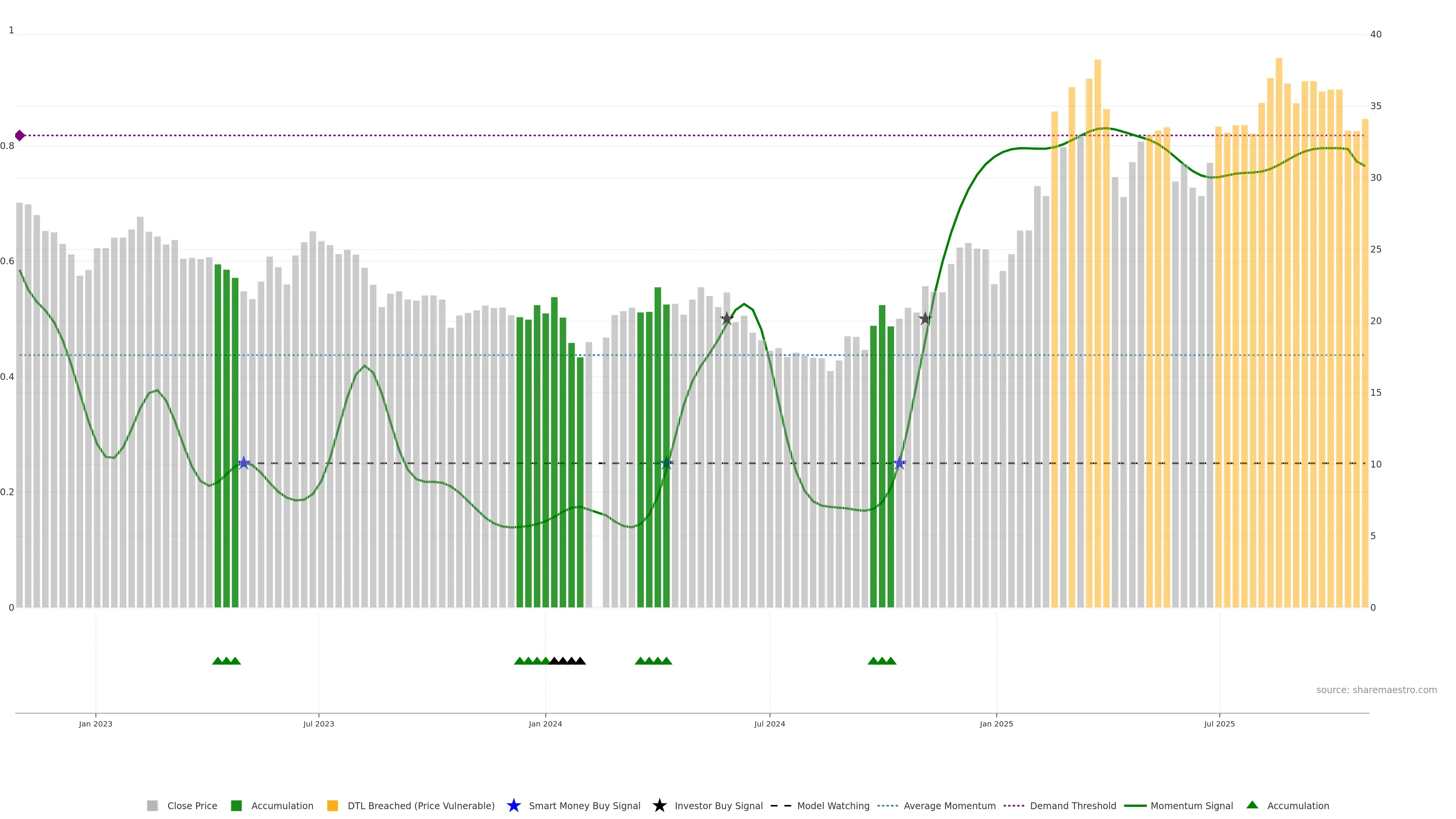This screenshot has height=819, width=1456.
Task: Click the Investor Buy star near Jul 2024
Action: click(x=727, y=319)
